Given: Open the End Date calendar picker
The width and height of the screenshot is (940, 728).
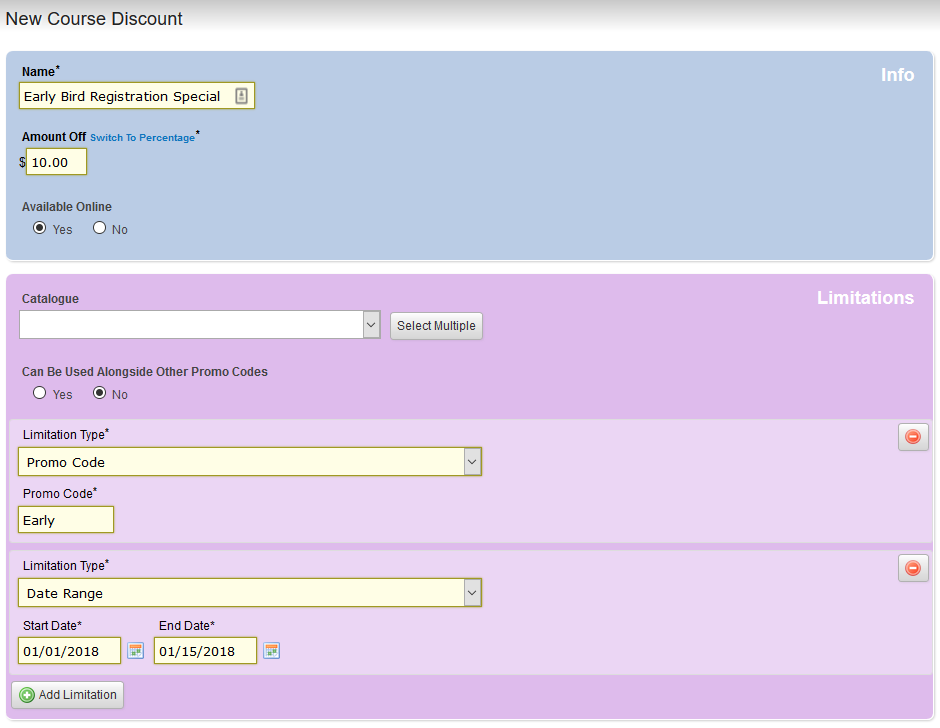Looking at the screenshot, I should tap(271, 651).
